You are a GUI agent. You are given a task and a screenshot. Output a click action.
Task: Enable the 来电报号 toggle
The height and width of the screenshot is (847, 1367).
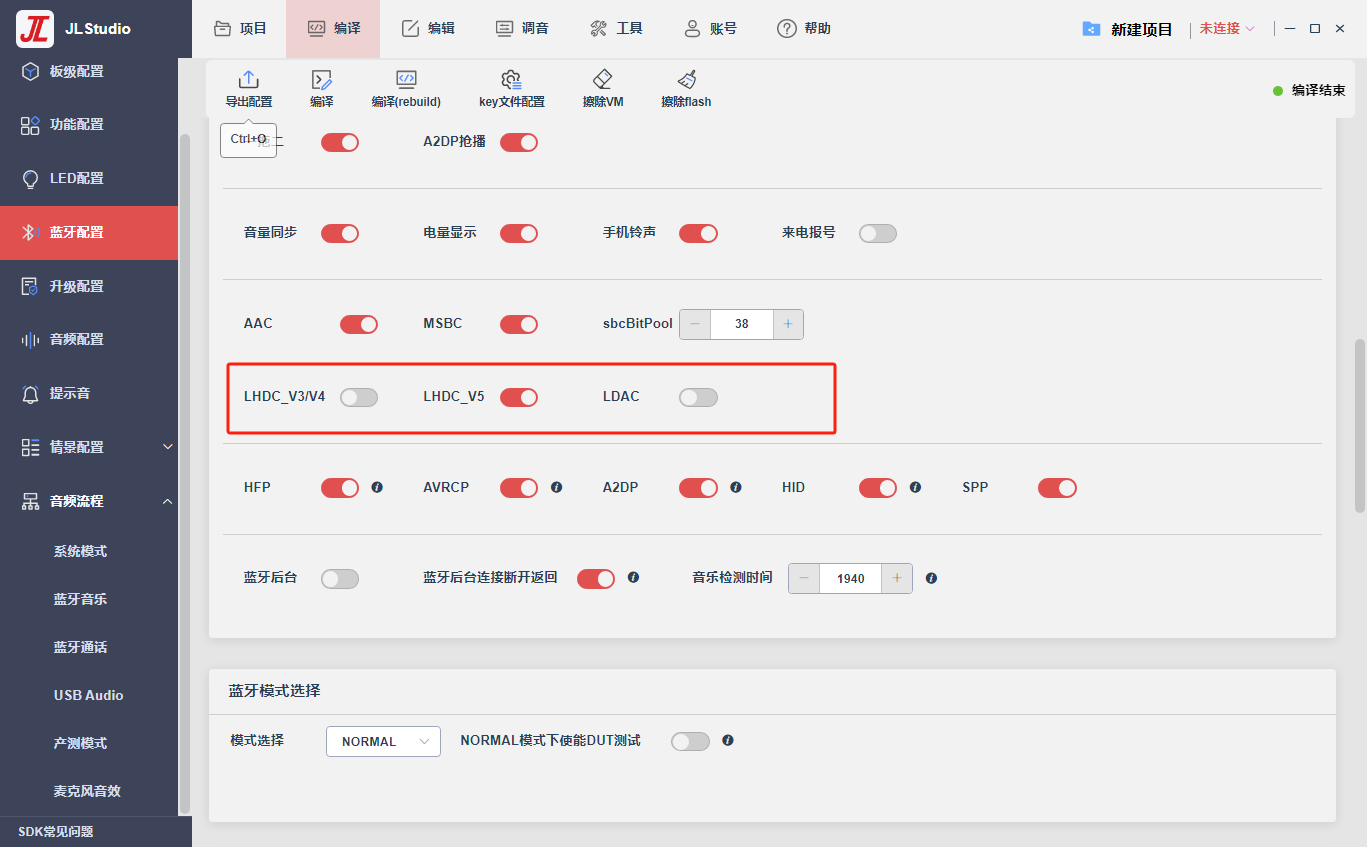pos(878,233)
